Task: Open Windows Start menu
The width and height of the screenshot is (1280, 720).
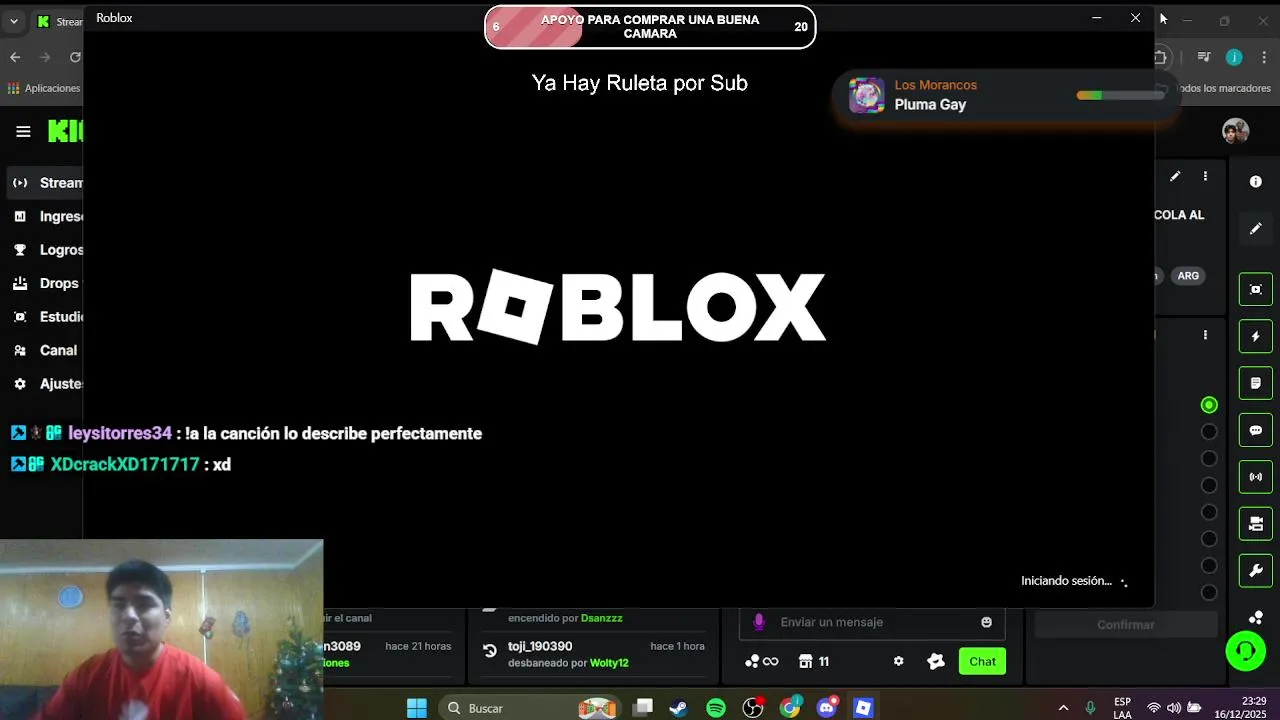Action: tap(417, 708)
